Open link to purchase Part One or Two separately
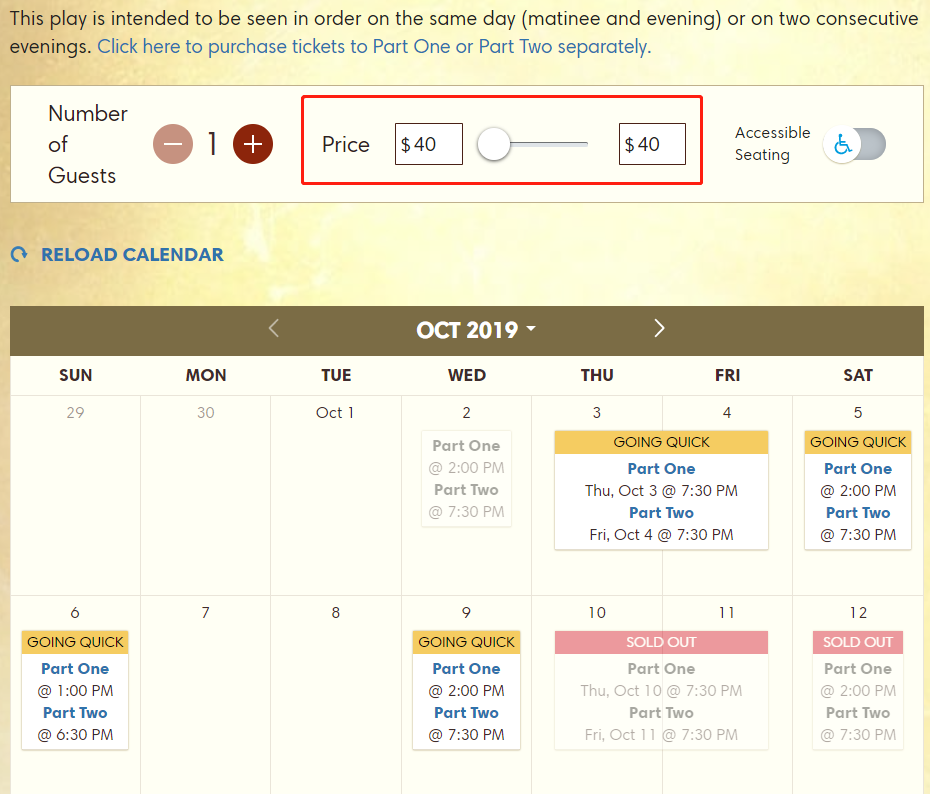This screenshot has width=930, height=794. click(x=374, y=46)
